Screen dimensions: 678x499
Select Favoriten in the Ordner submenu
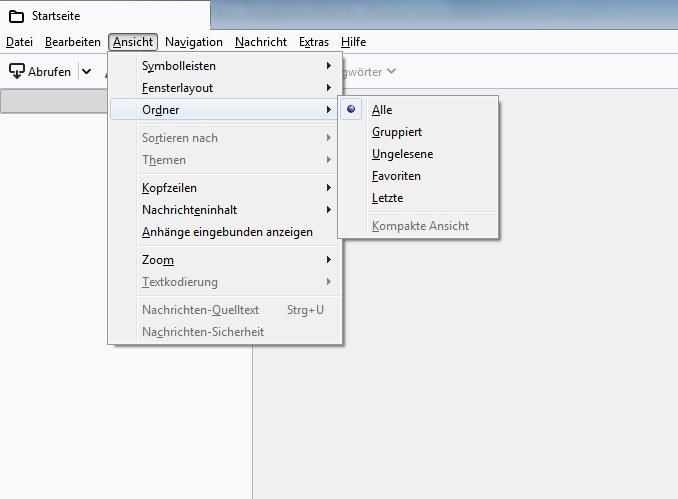396,176
